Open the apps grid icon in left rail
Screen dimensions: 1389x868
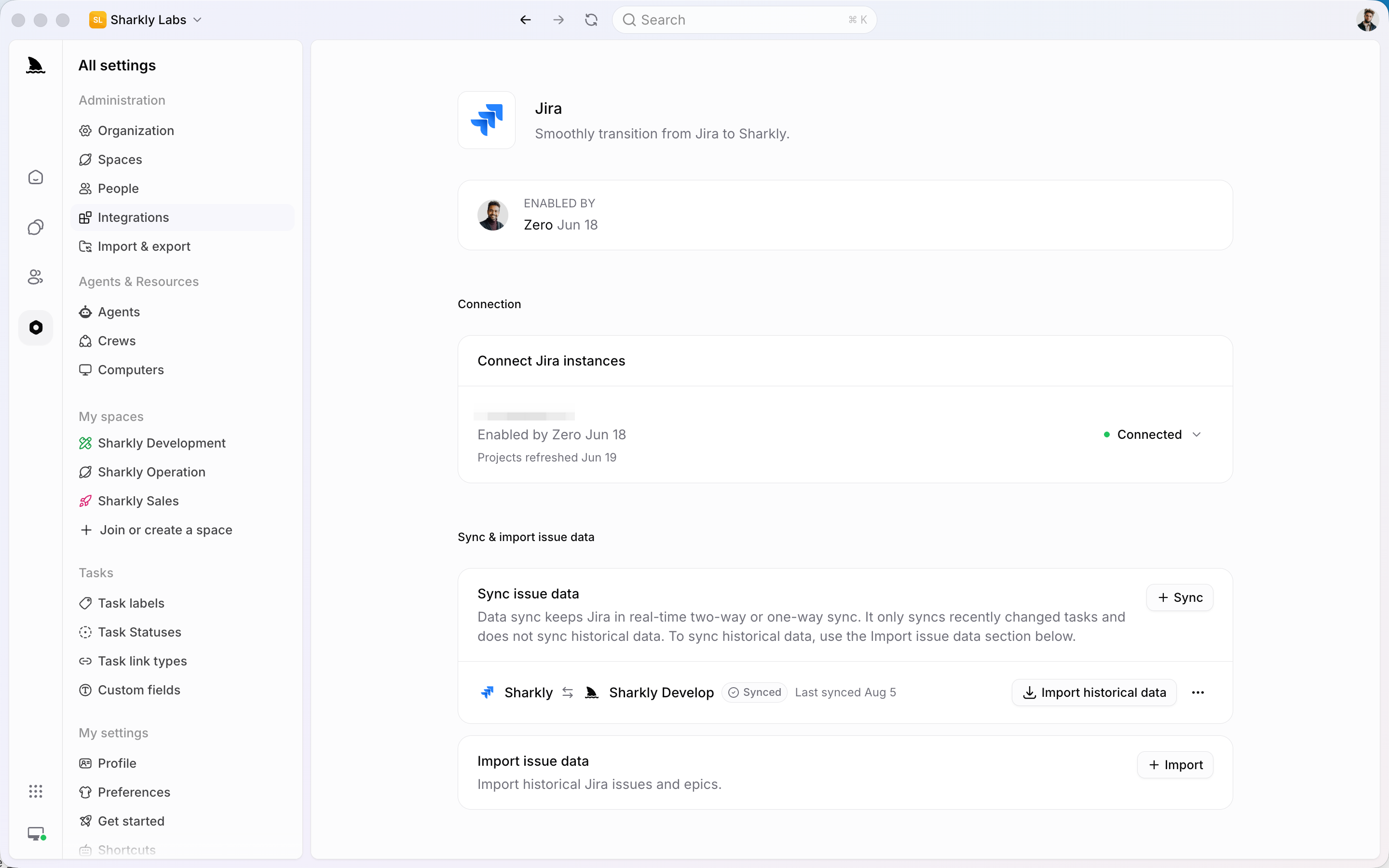coord(36,792)
